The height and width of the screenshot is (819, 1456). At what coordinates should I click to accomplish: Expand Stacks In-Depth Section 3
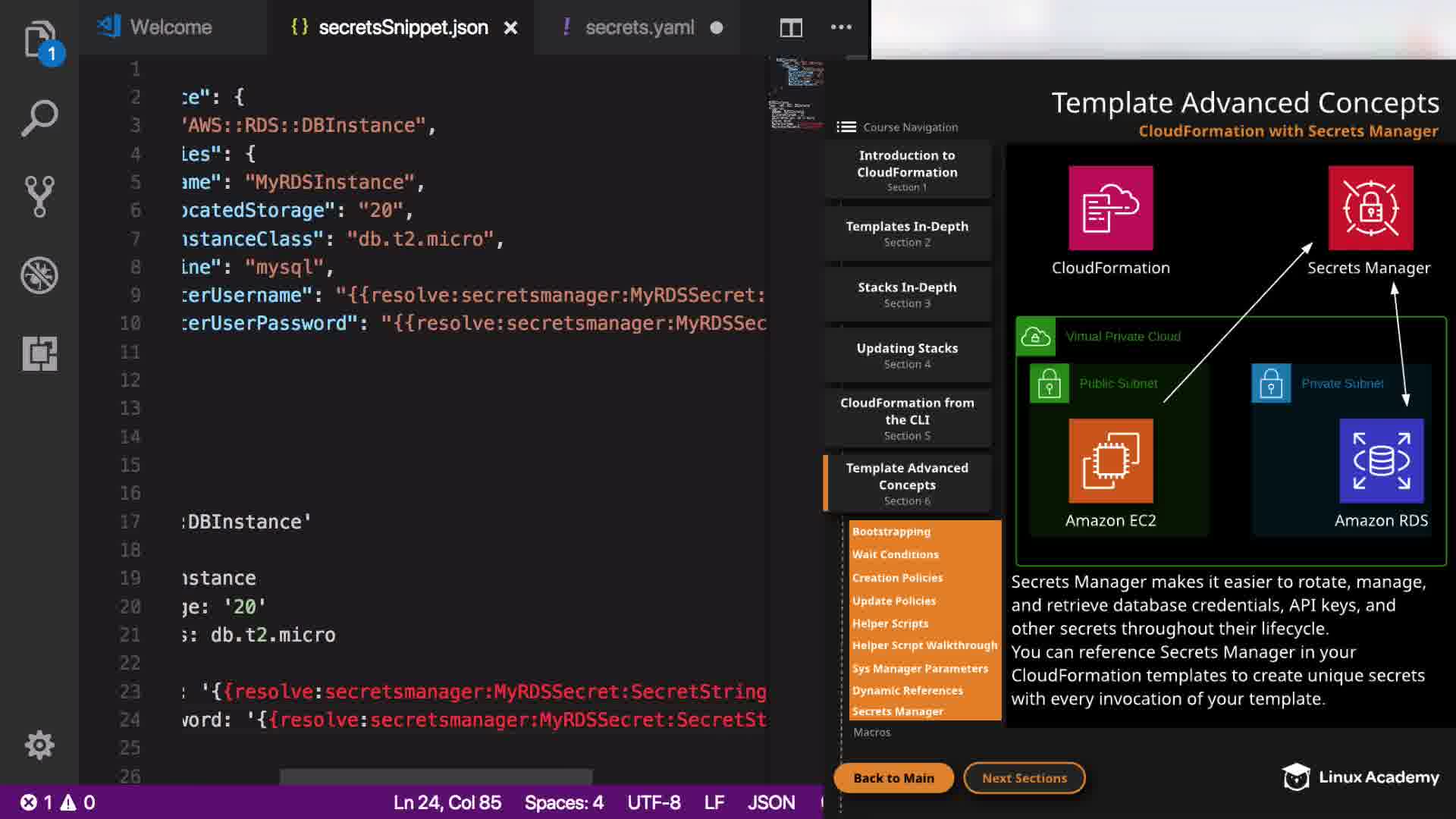(907, 294)
